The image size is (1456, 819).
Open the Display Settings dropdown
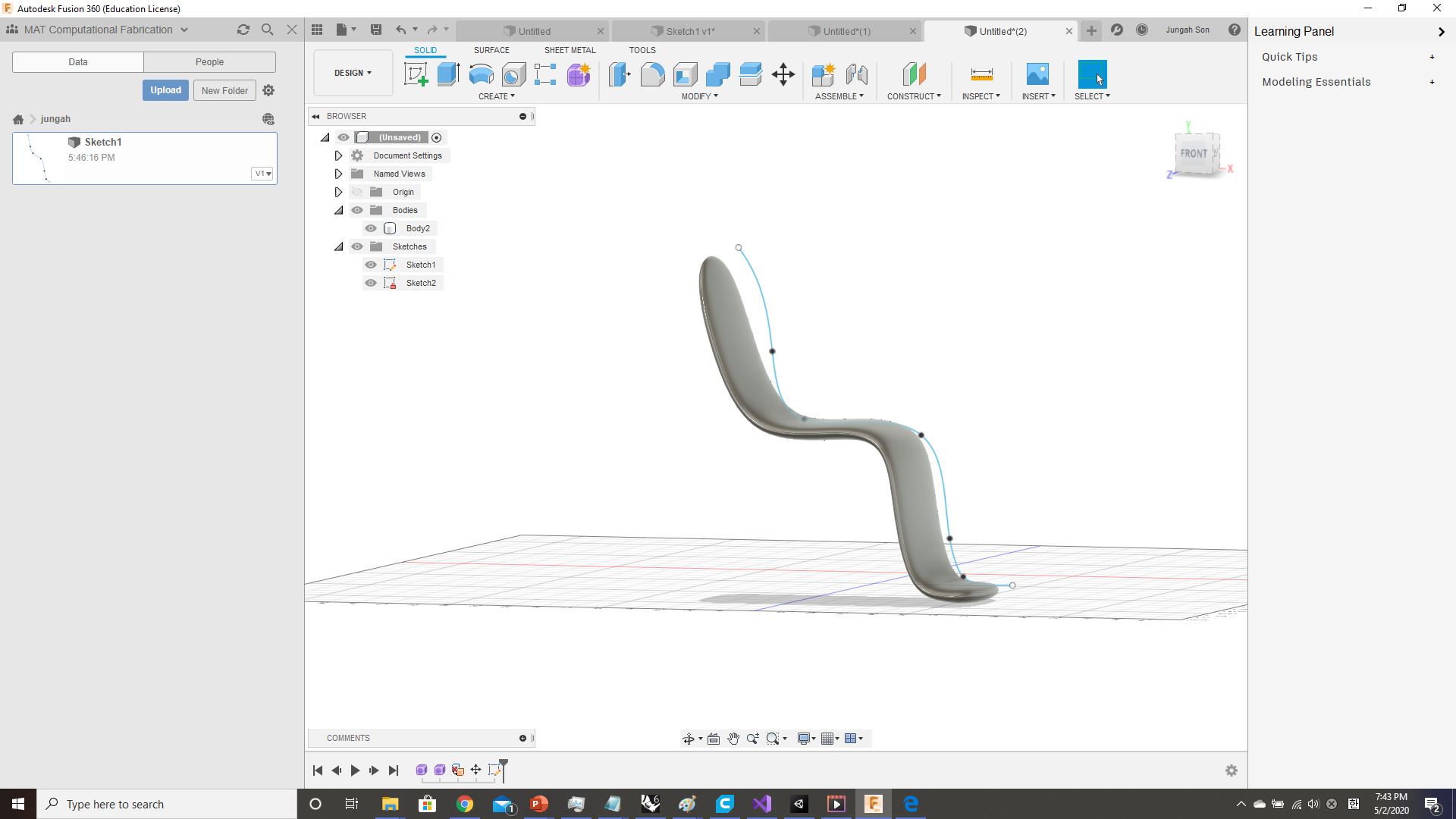(806, 738)
